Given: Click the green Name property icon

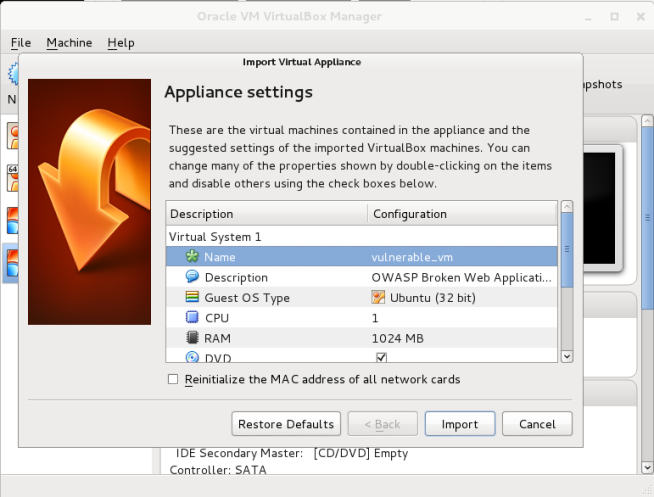Looking at the screenshot, I should [x=192, y=257].
